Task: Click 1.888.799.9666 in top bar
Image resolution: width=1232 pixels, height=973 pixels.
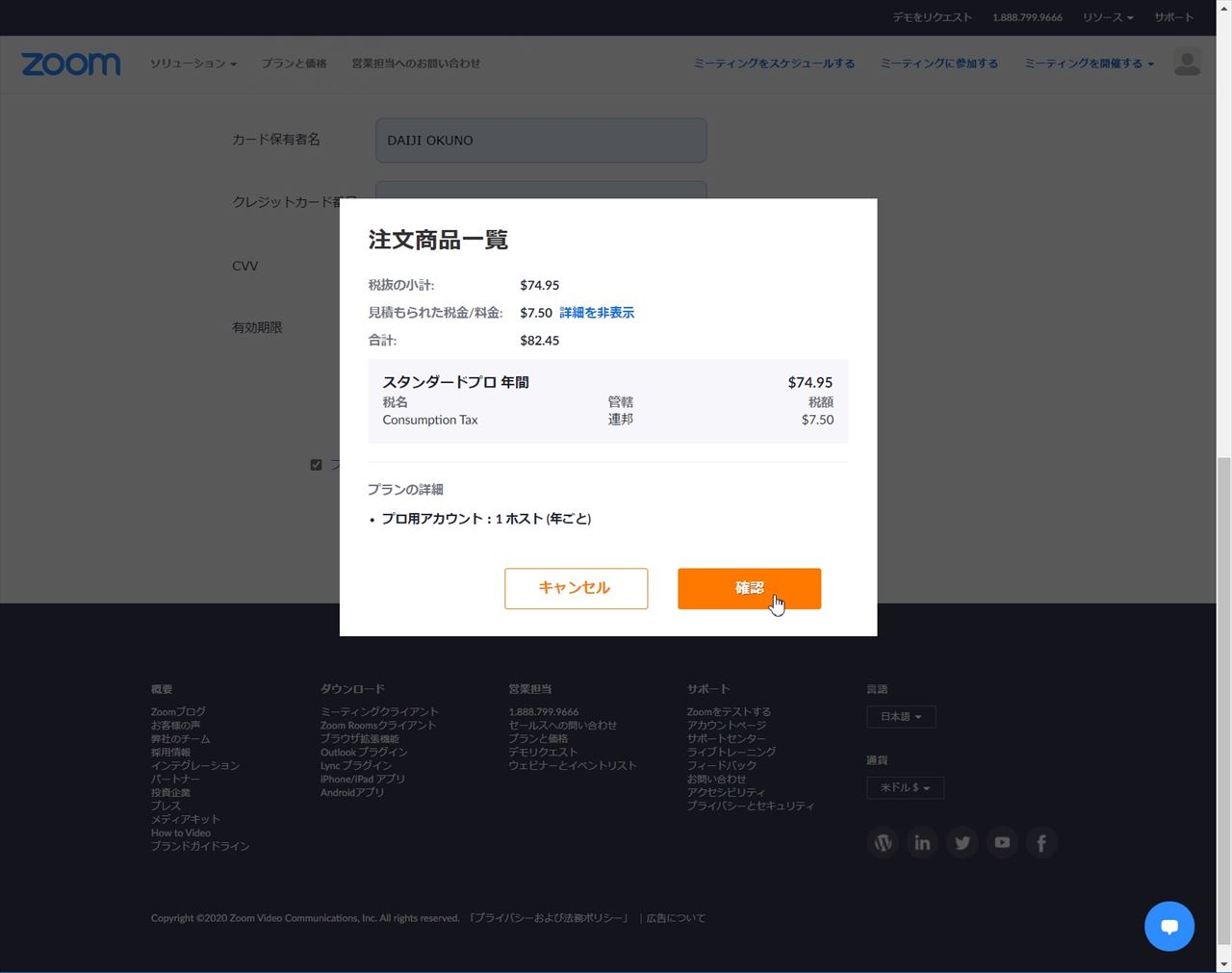Action: [x=1027, y=17]
